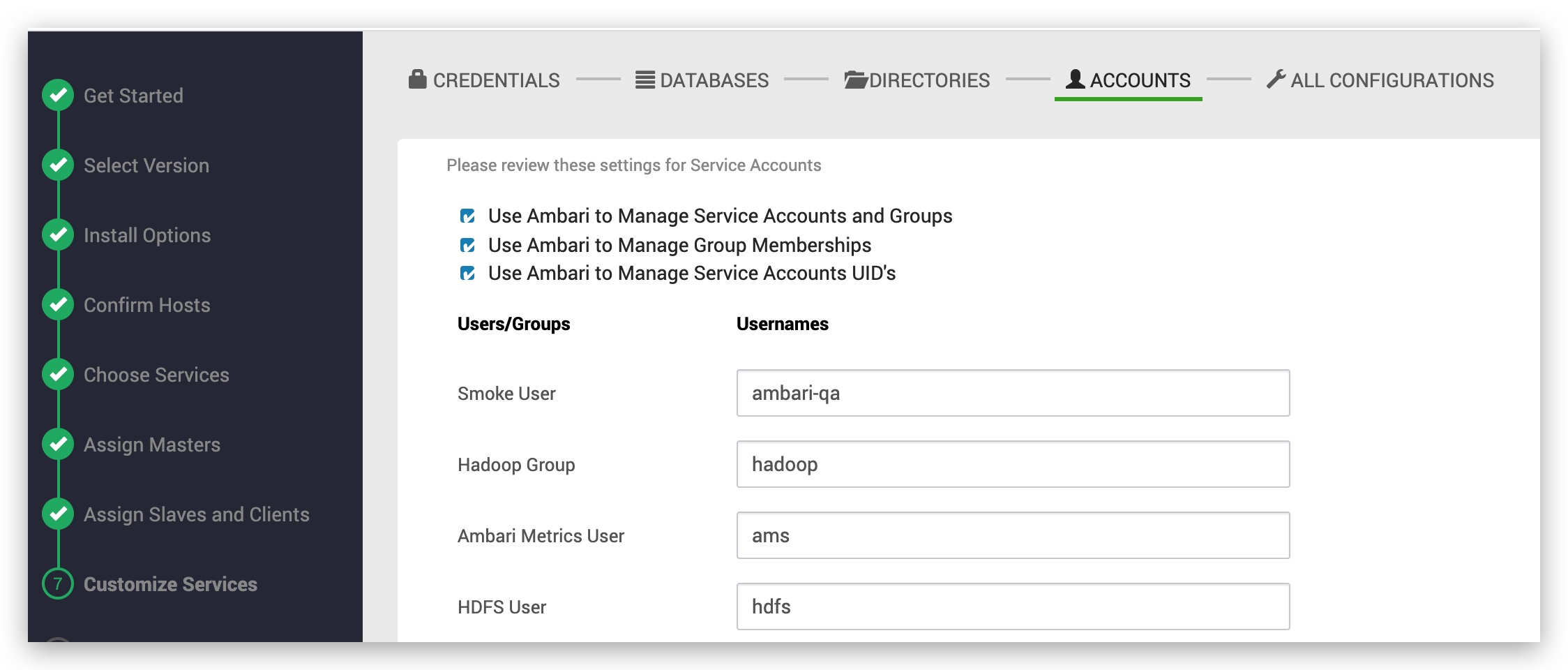Click the Ambari Metrics User field
1568x670 pixels.
1013,535
